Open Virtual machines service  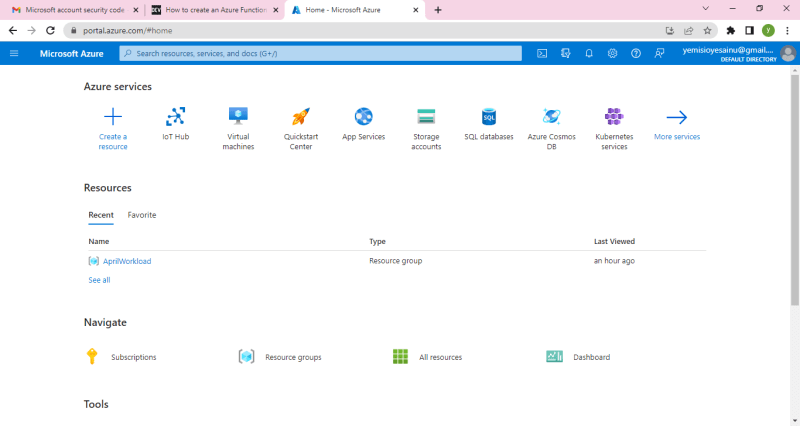(238, 116)
